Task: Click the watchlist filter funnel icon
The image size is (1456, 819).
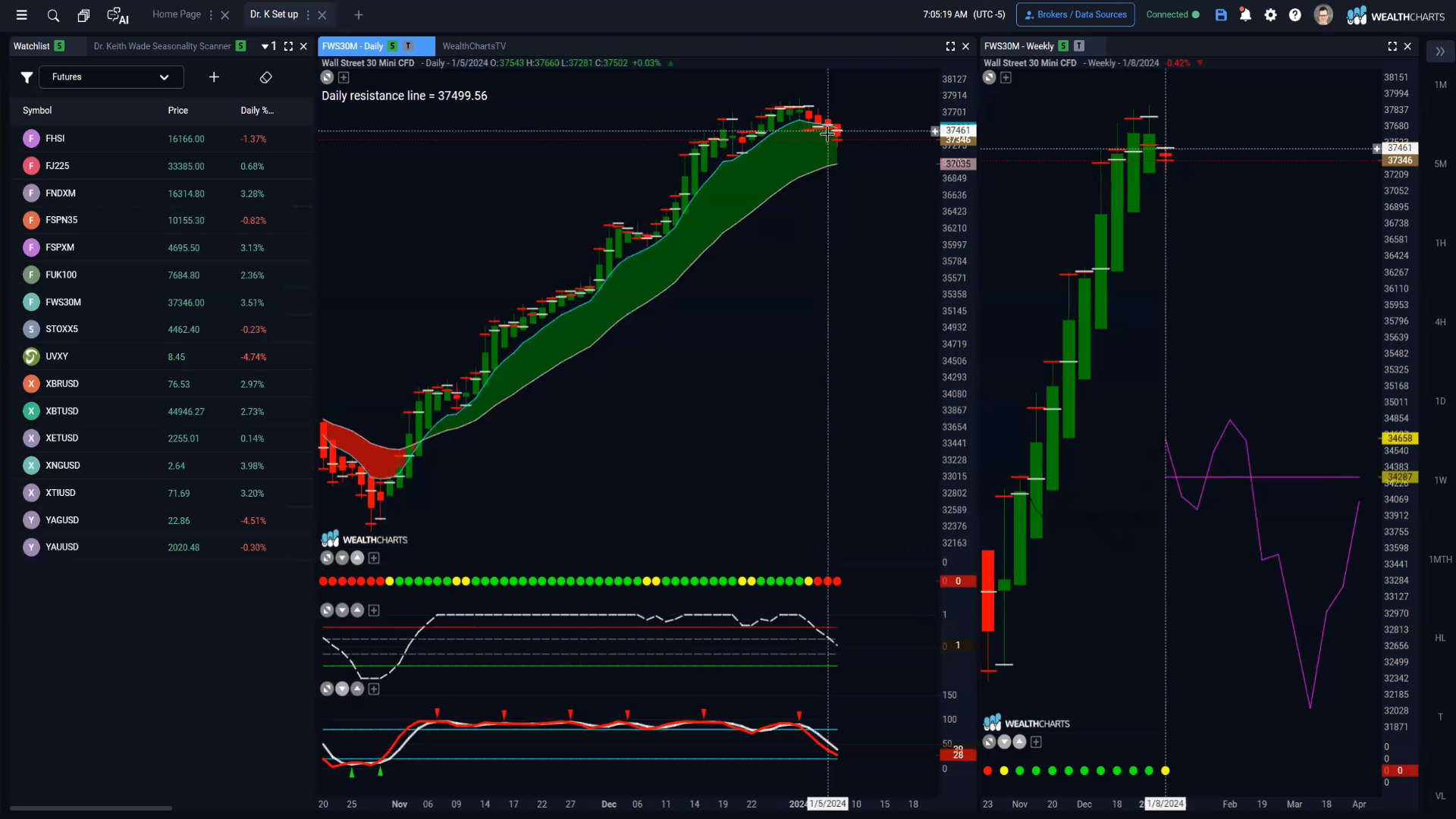Action: (27, 77)
